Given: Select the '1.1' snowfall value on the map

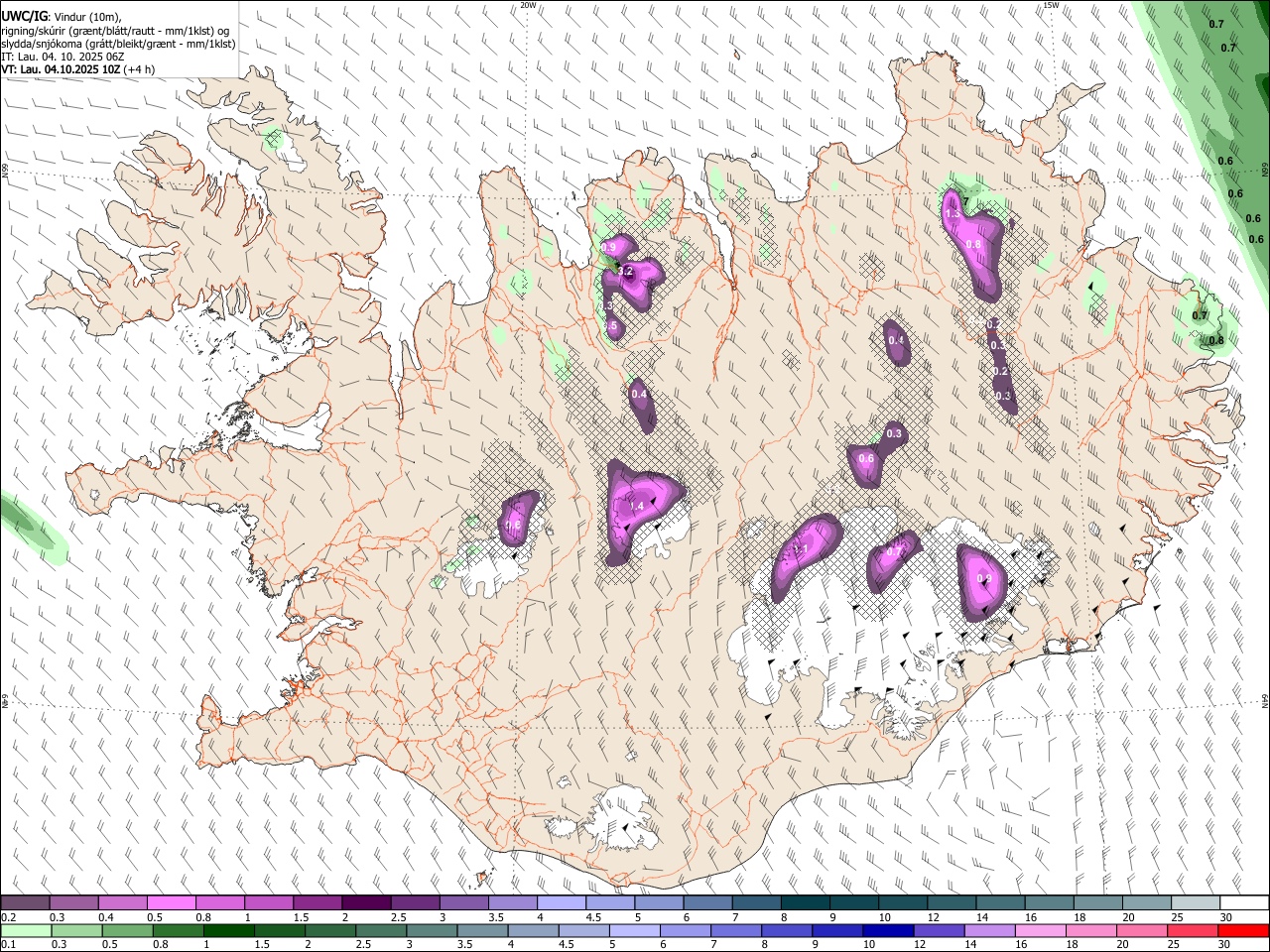Looking at the screenshot, I should (802, 548).
